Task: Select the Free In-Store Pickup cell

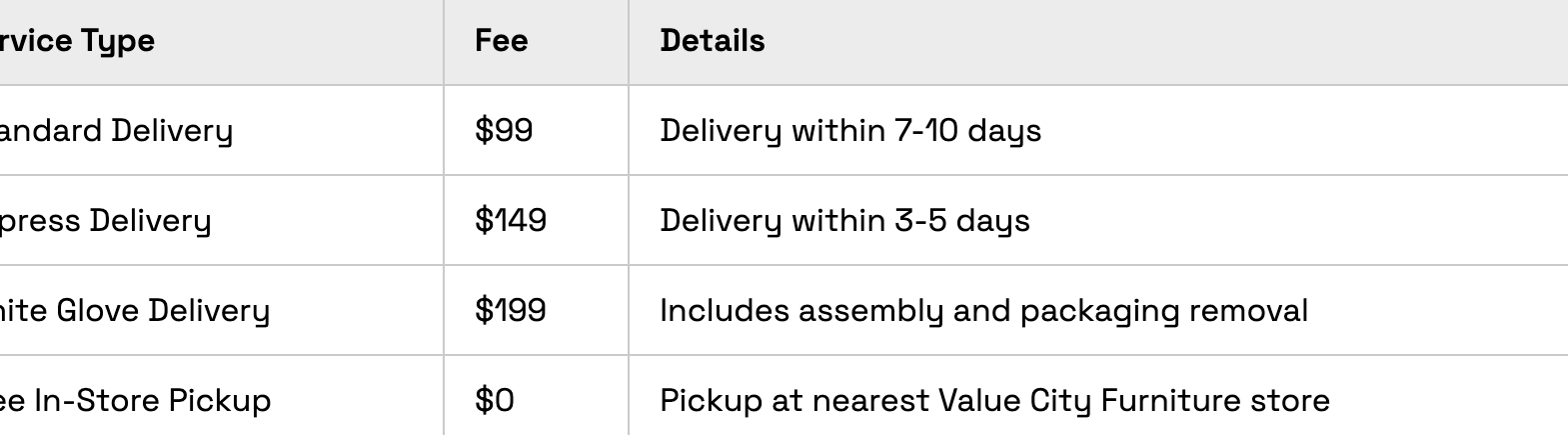Action: click(135, 401)
